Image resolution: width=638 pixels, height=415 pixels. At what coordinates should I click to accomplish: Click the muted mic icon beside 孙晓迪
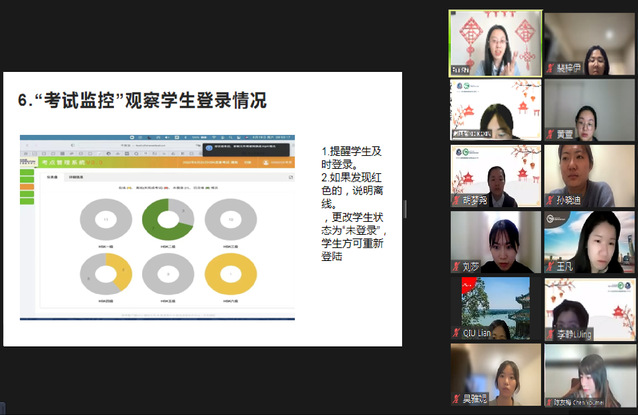tap(550, 199)
